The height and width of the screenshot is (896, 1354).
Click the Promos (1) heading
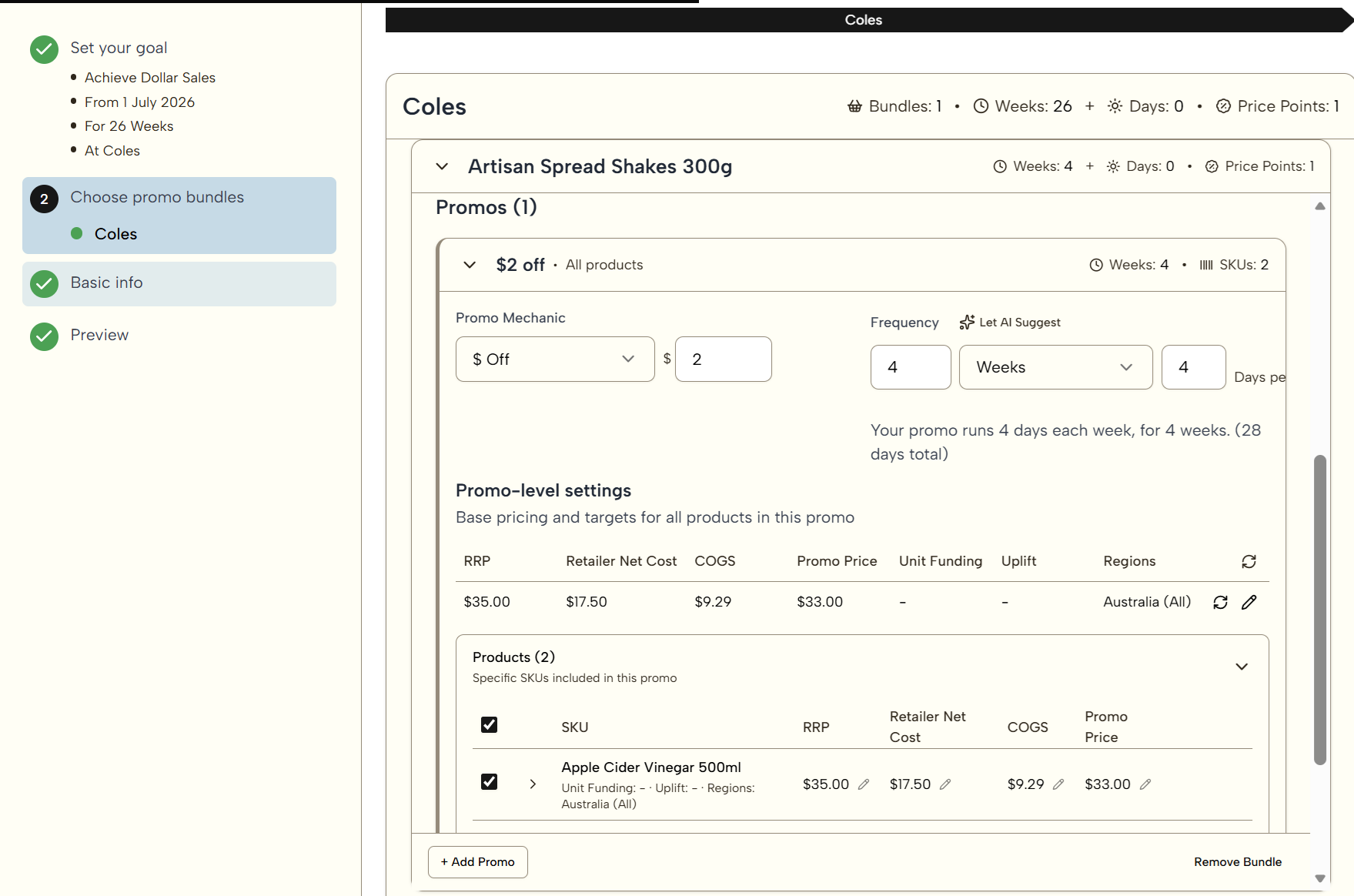(486, 207)
